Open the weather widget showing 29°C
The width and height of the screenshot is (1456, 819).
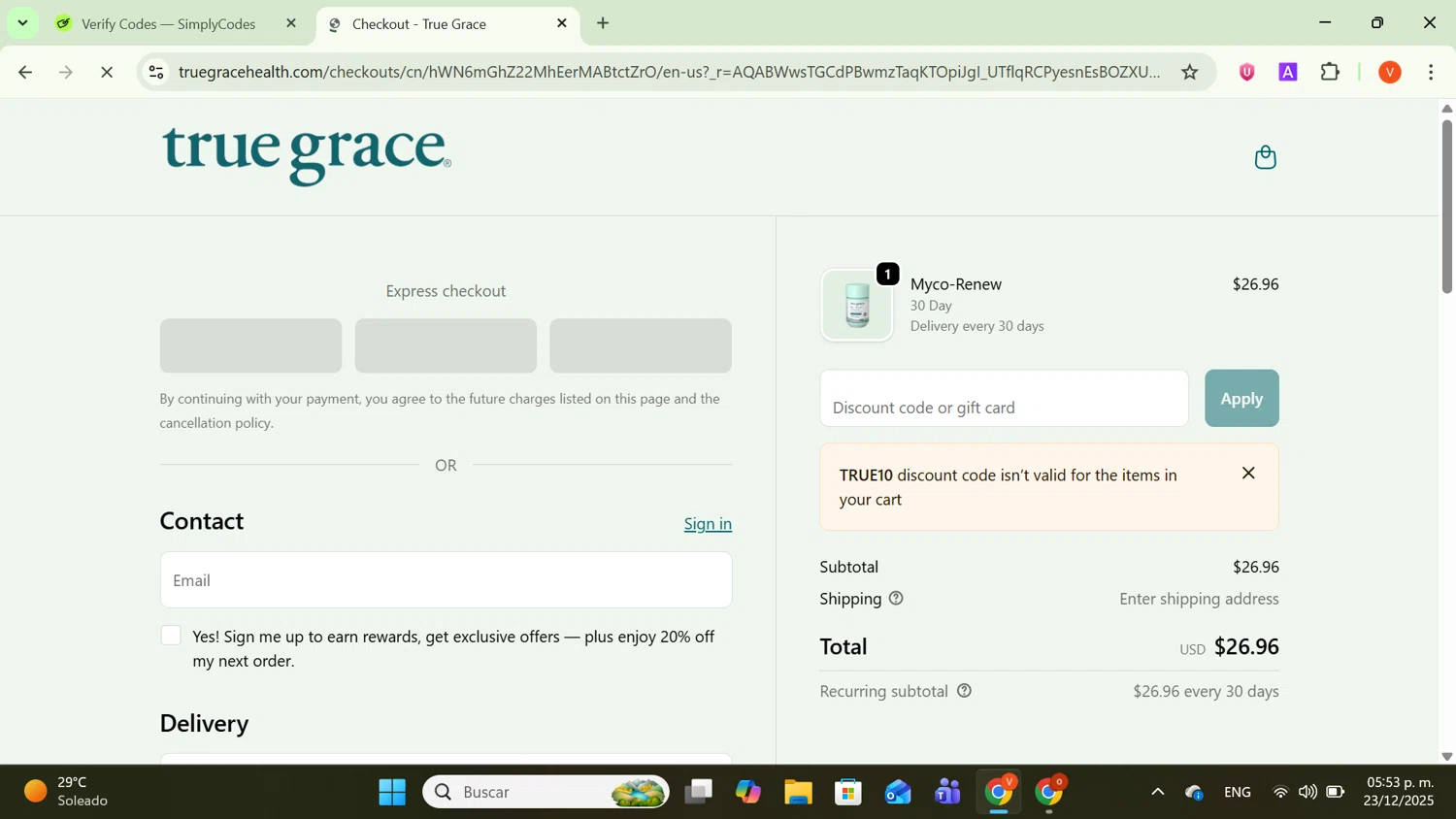[66, 792]
